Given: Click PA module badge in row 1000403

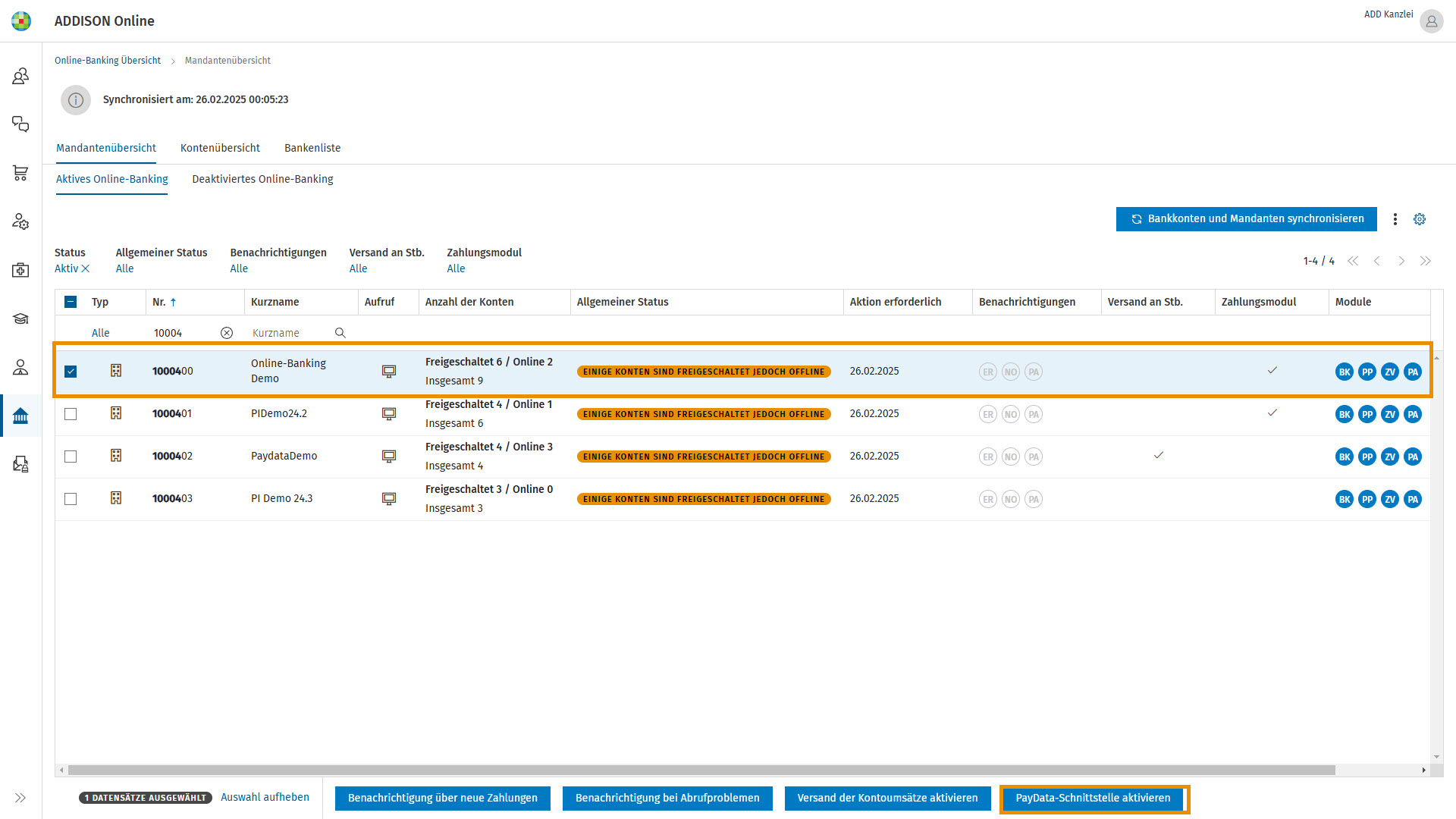Looking at the screenshot, I should (x=1413, y=499).
